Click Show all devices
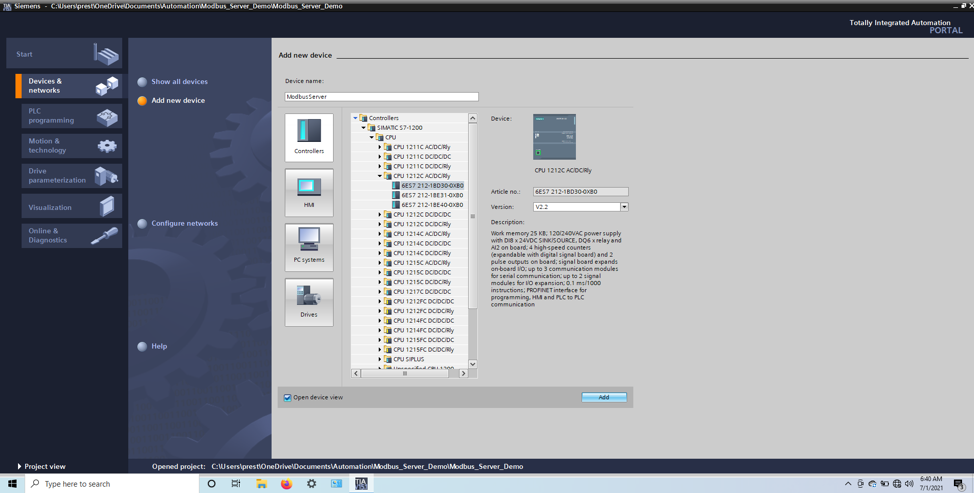The width and height of the screenshot is (974, 493). tap(173, 81)
